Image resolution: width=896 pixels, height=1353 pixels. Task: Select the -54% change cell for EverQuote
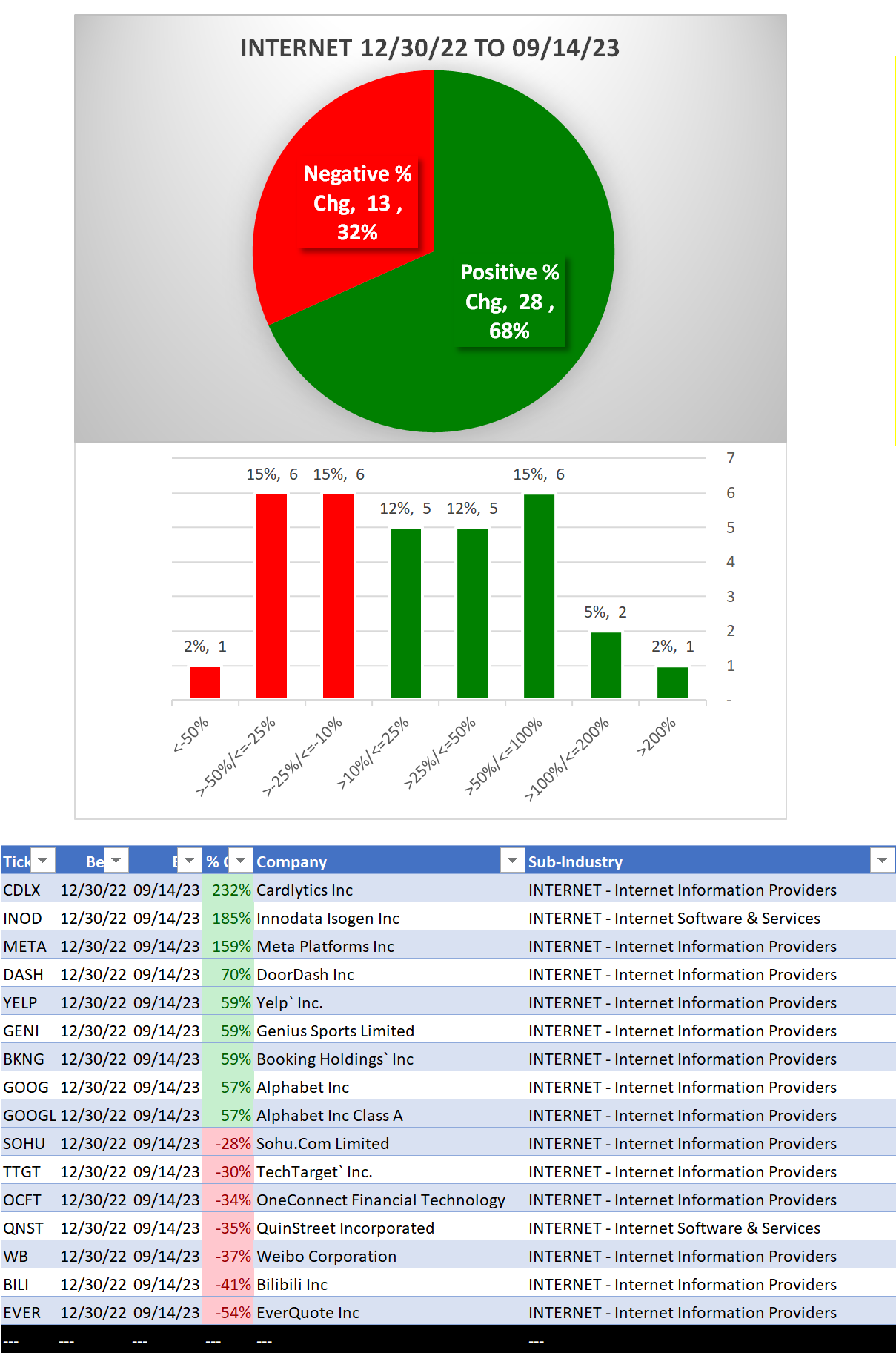point(228,1312)
